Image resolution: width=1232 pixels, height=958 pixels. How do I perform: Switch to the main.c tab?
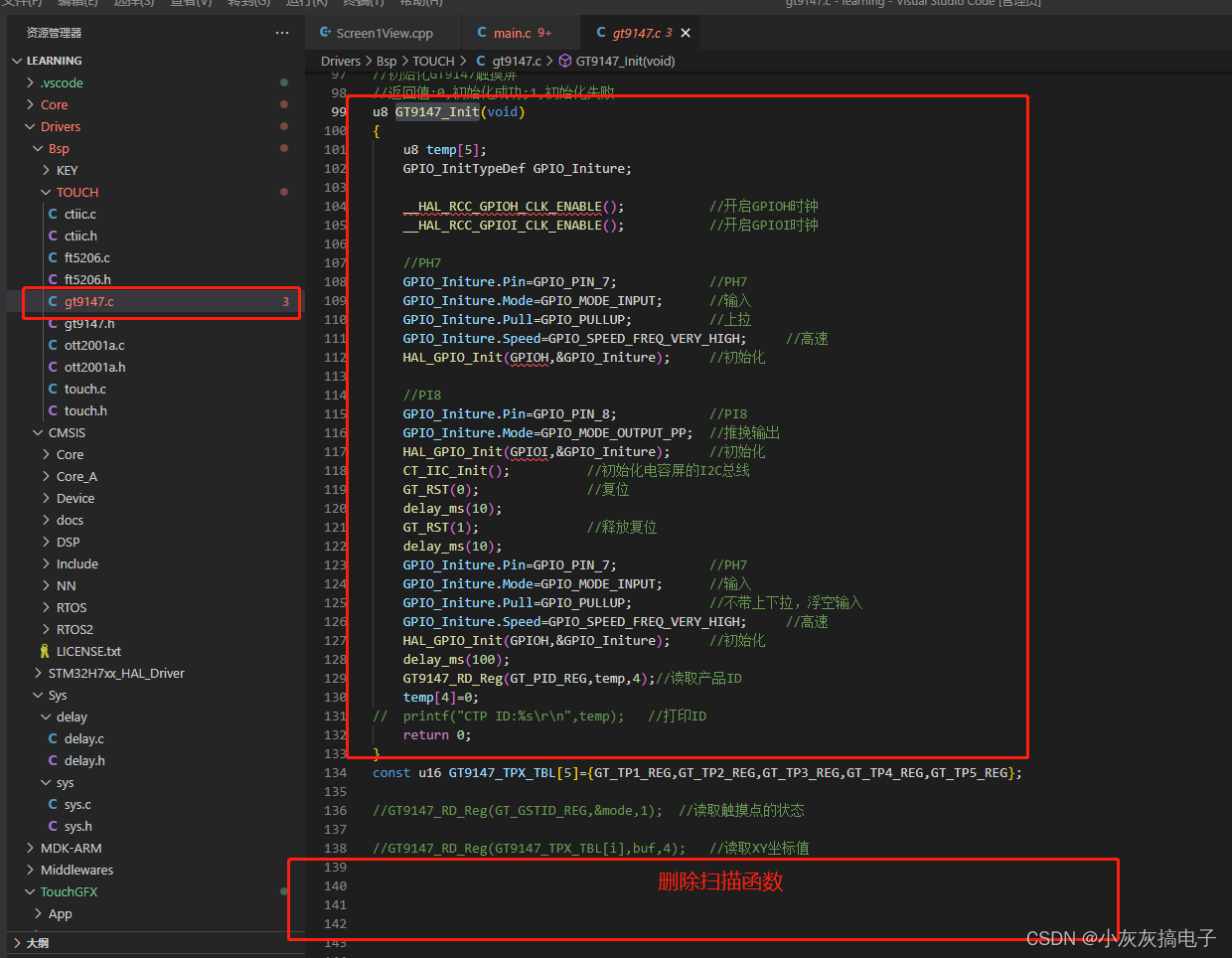pyautogui.click(x=513, y=33)
